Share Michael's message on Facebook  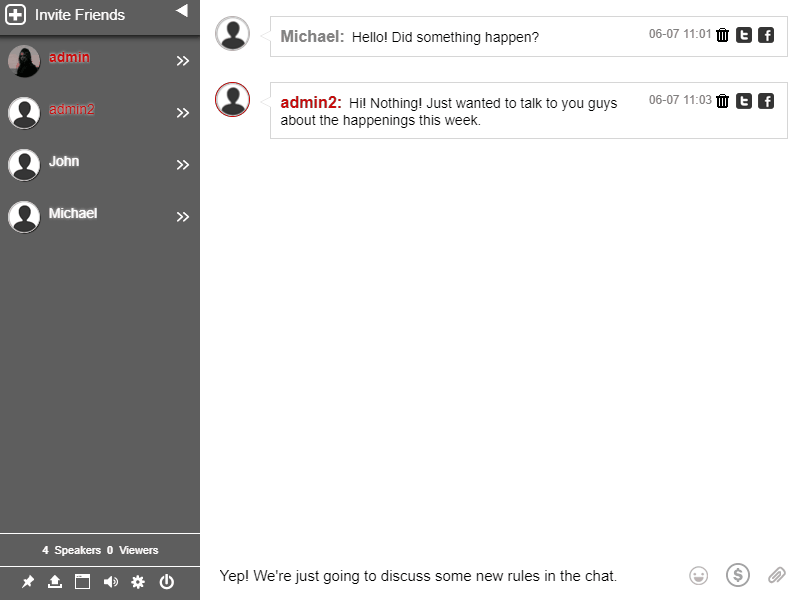point(766,34)
